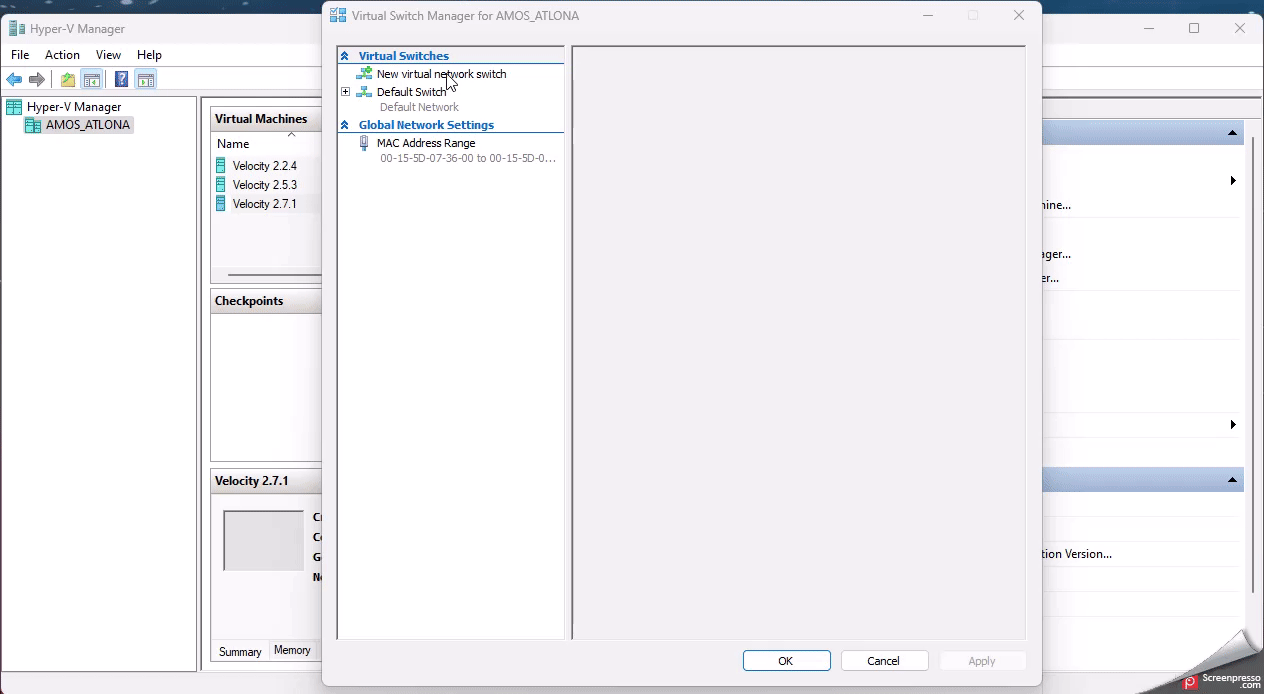The image size is (1264, 694).
Task: Collapse the Global Network Settings section chevron
Action: [345, 125]
